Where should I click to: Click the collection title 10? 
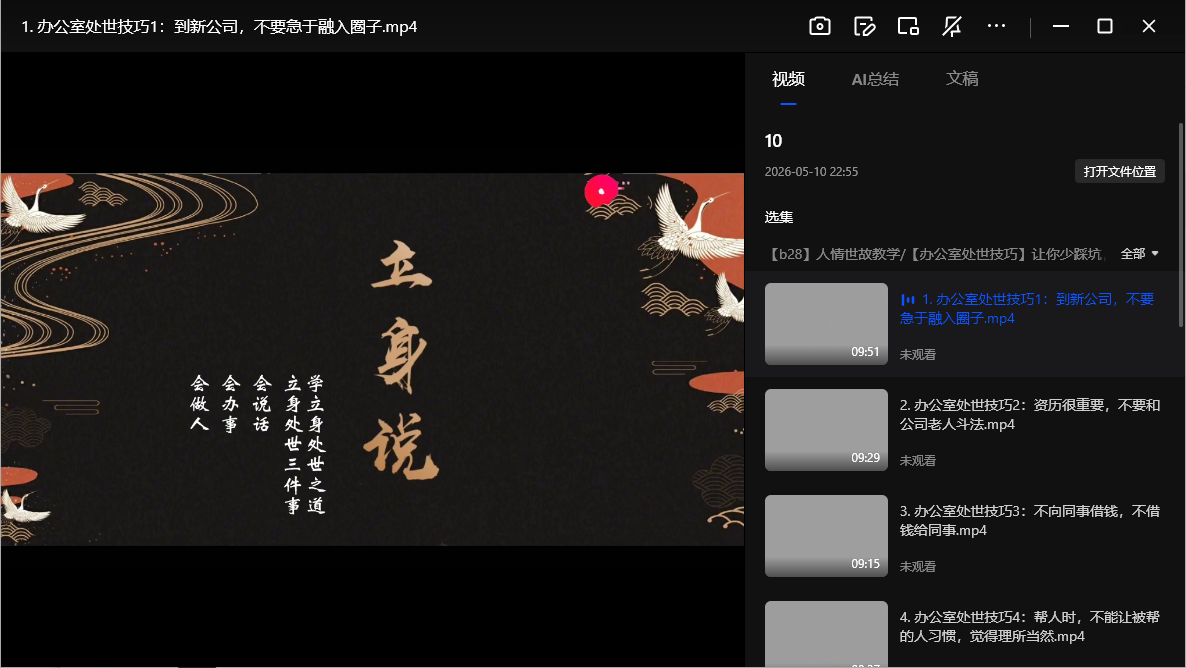(773, 141)
